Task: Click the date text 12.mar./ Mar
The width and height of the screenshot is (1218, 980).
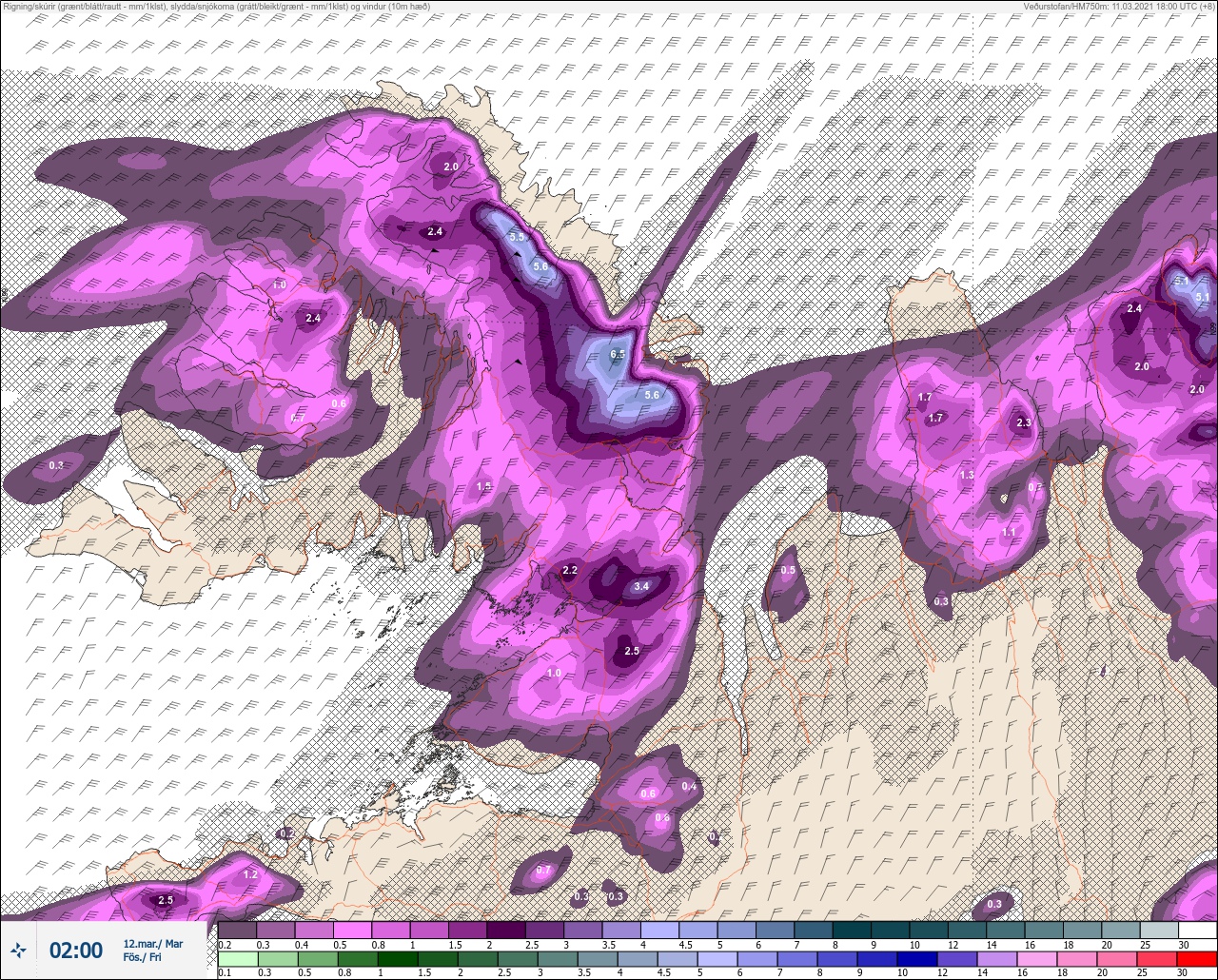Action: pyautogui.click(x=153, y=943)
